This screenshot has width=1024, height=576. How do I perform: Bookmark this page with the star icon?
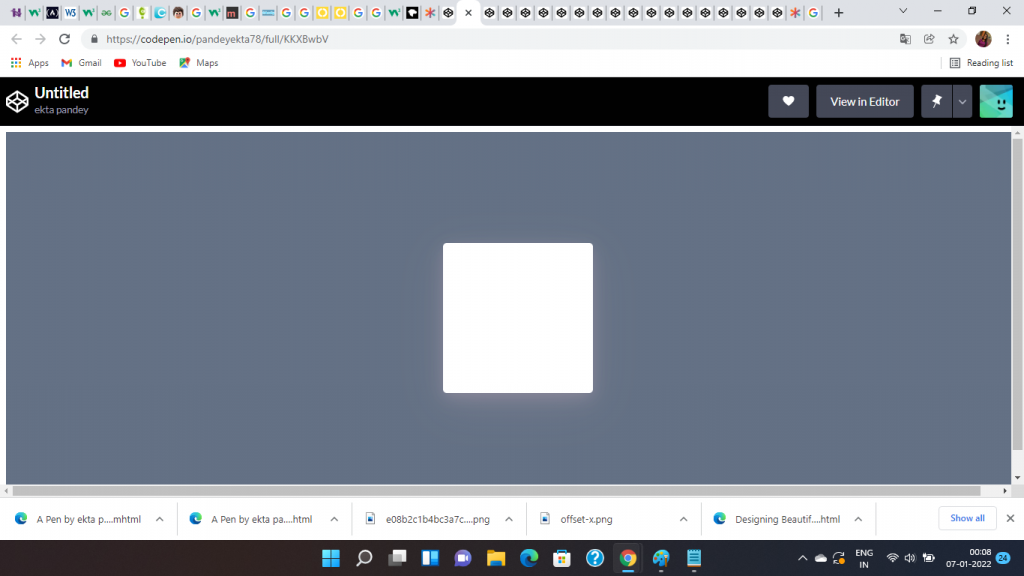[x=954, y=39]
